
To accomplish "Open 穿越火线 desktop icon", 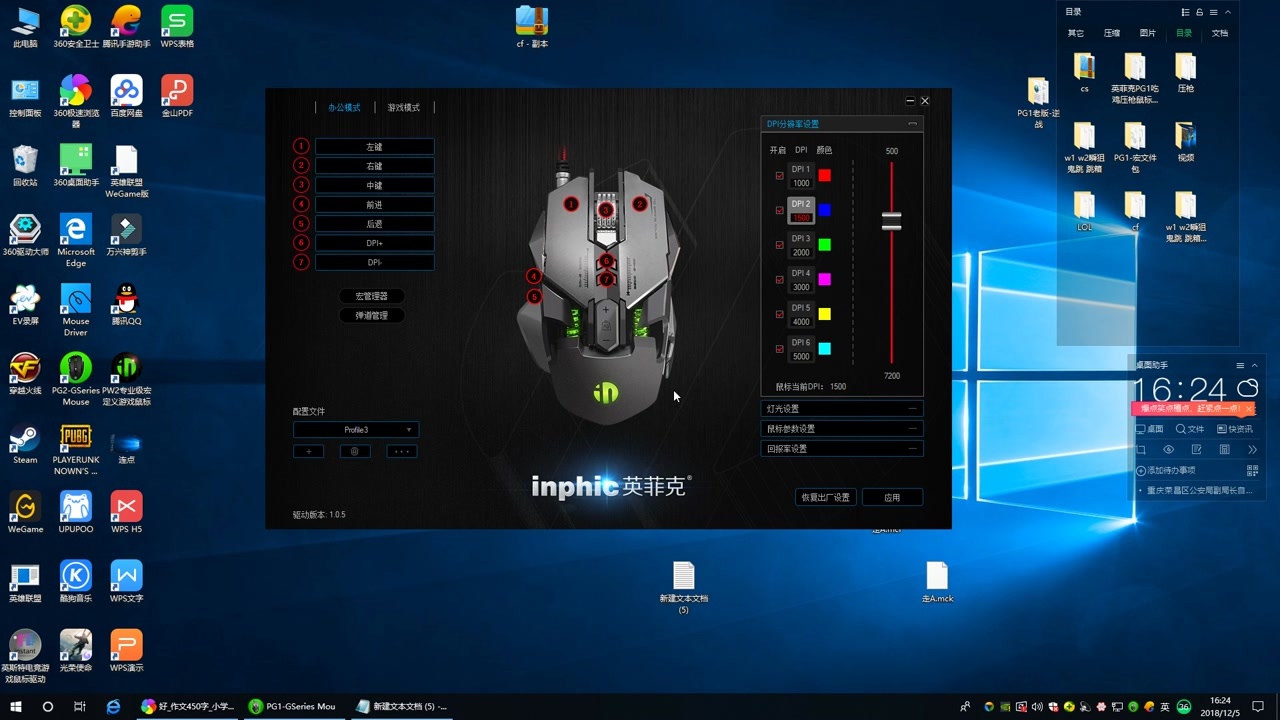I will 25,374.
